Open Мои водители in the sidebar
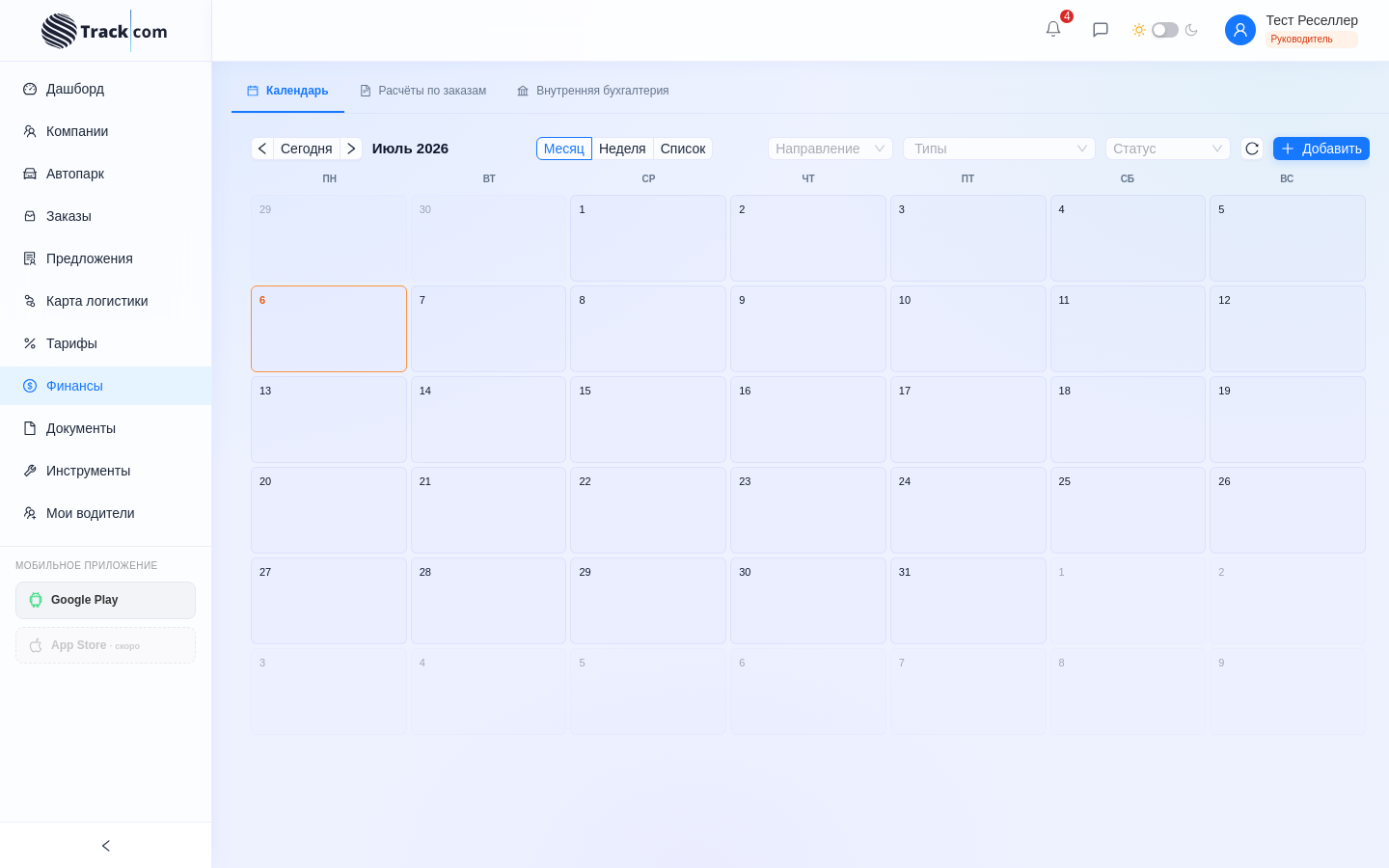Screen dimensions: 1389x868 point(106,513)
